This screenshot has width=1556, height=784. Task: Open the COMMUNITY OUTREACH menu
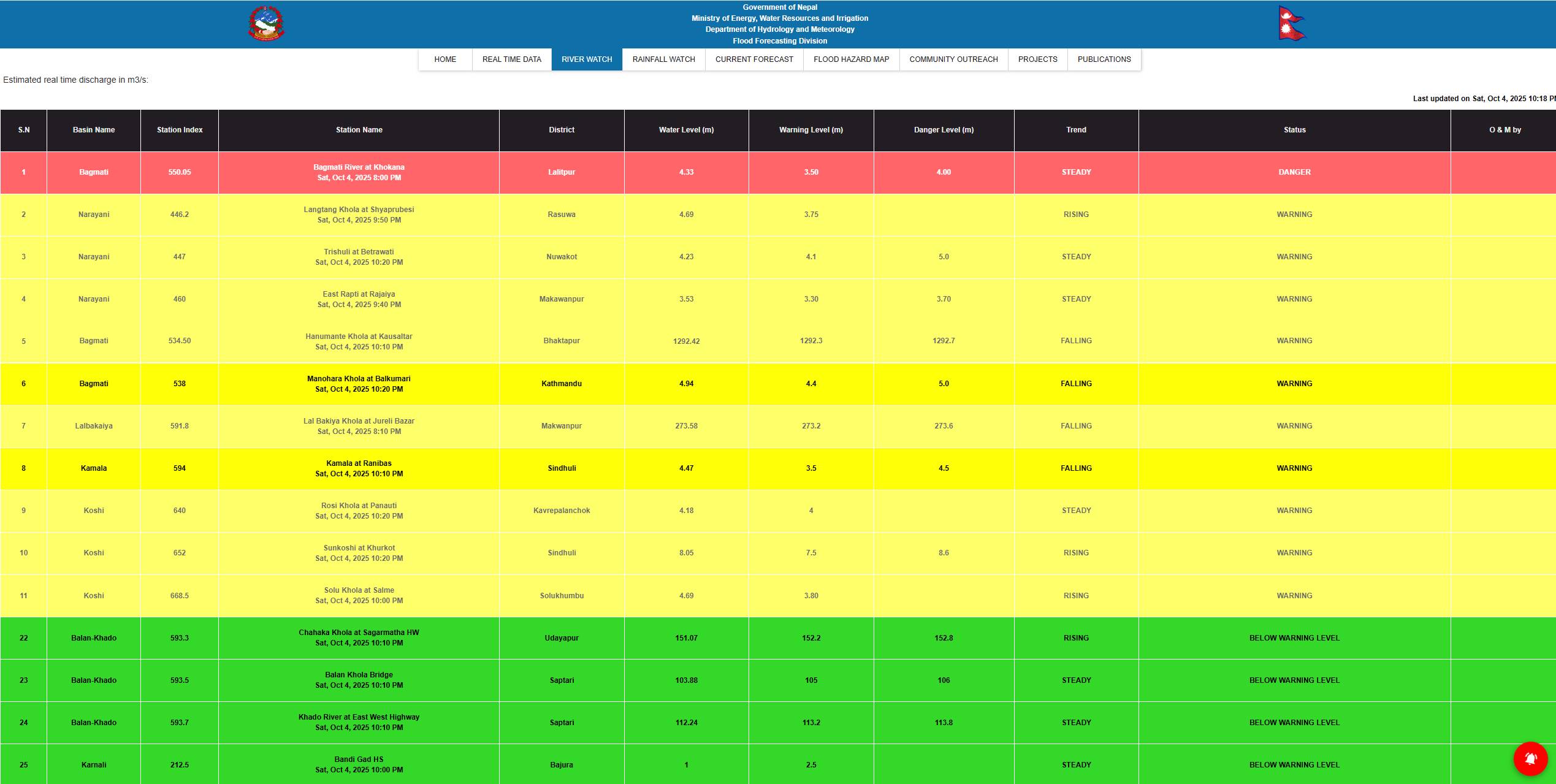pyautogui.click(x=953, y=59)
